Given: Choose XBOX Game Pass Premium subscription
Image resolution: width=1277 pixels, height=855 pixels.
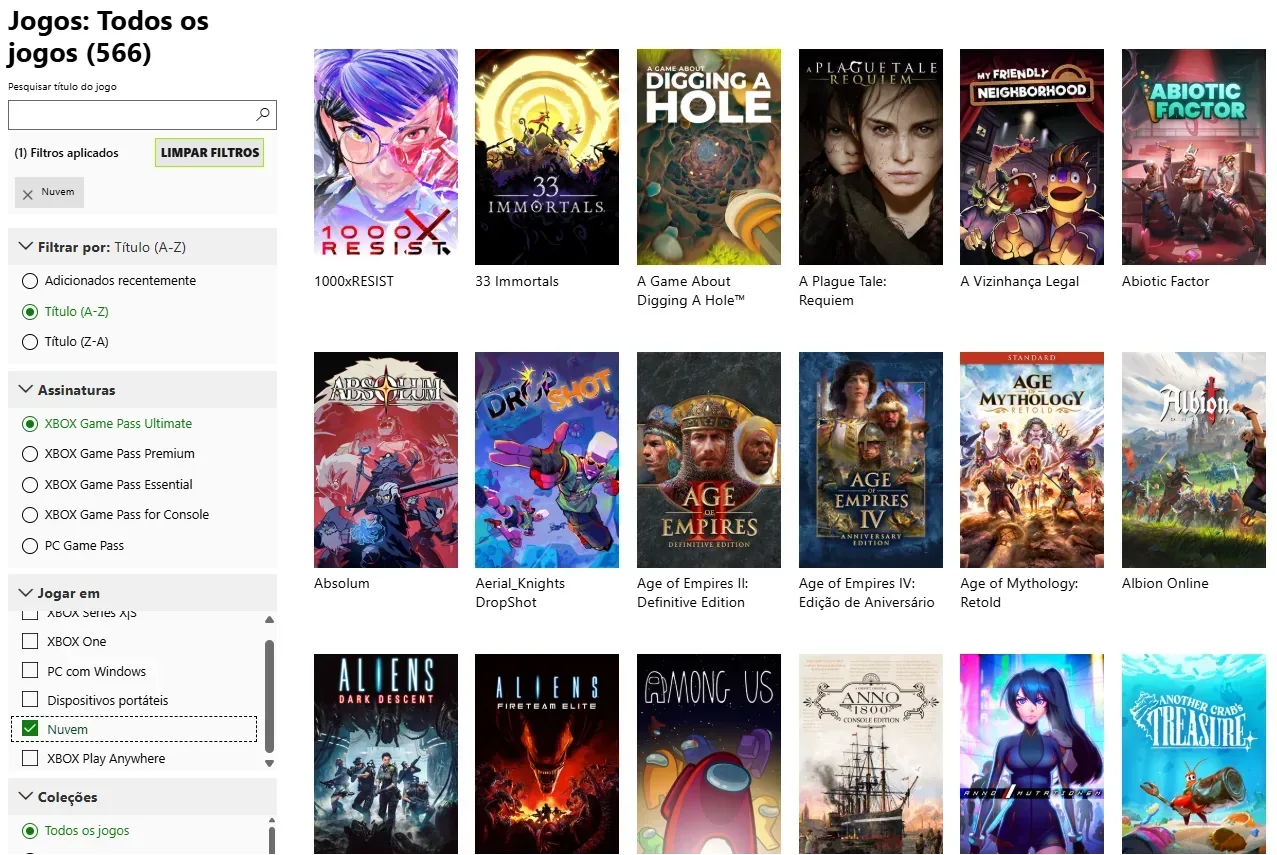Looking at the screenshot, I should click(x=30, y=454).
